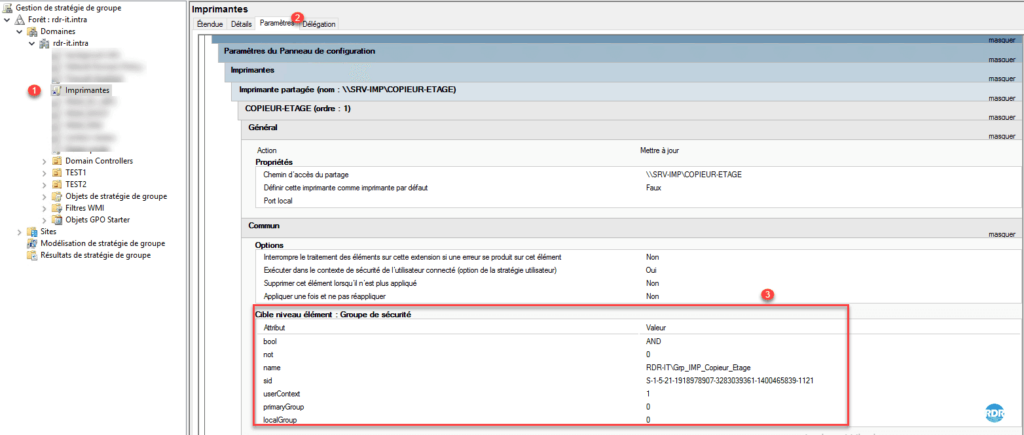The height and width of the screenshot is (435, 1024).
Task: Click the Gestion de stratégie de groupe root icon
Action: [8, 7]
